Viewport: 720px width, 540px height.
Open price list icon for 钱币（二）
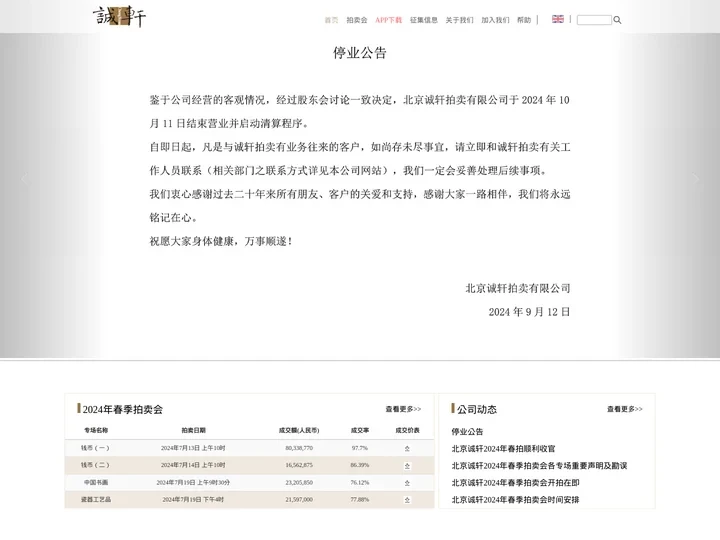coord(407,466)
